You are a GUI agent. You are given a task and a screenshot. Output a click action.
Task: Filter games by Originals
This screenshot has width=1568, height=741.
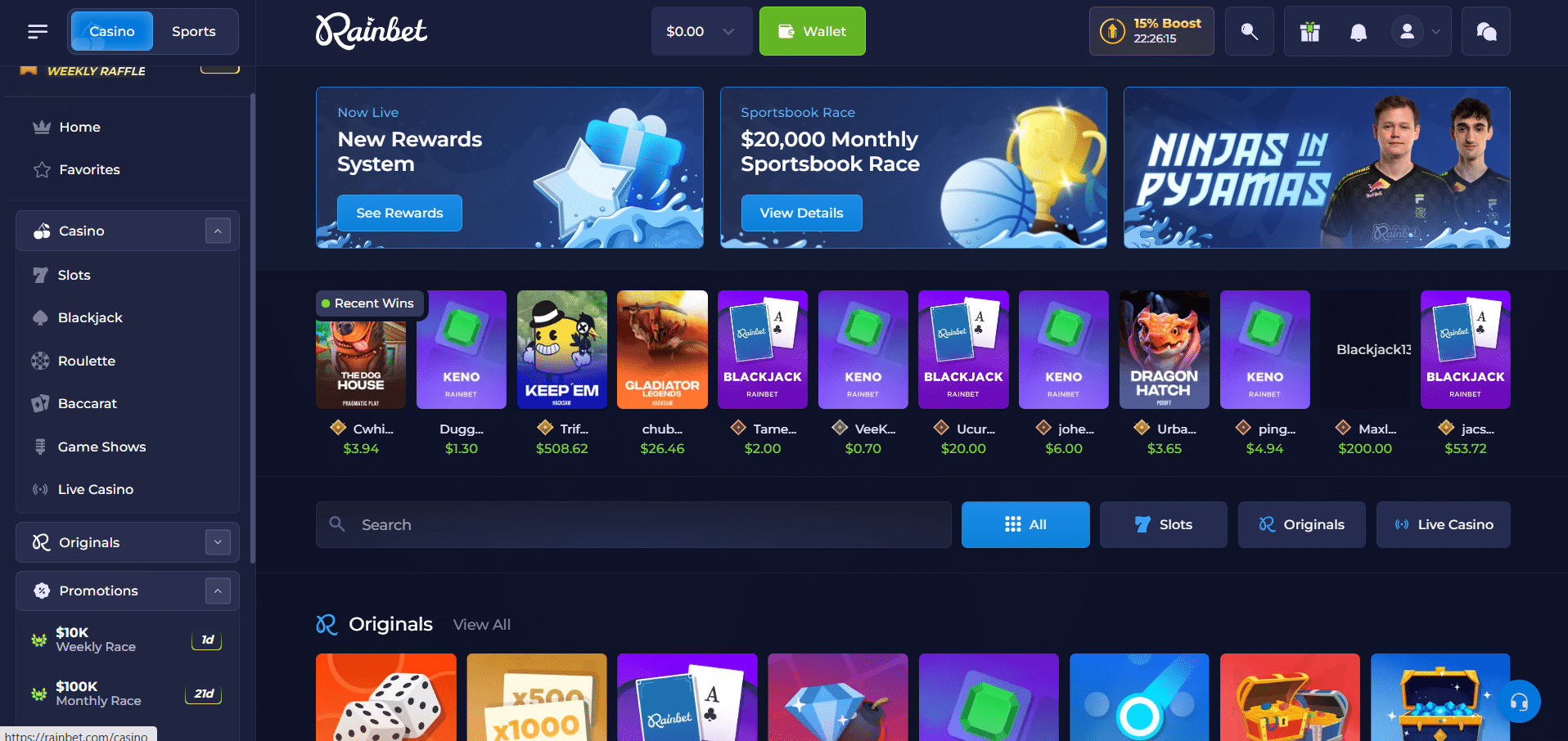point(1301,524)
